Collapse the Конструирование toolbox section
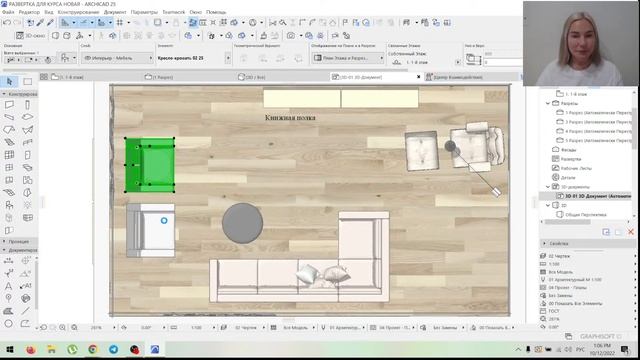This screenshot has width=640, height=360. click(4, 94)
